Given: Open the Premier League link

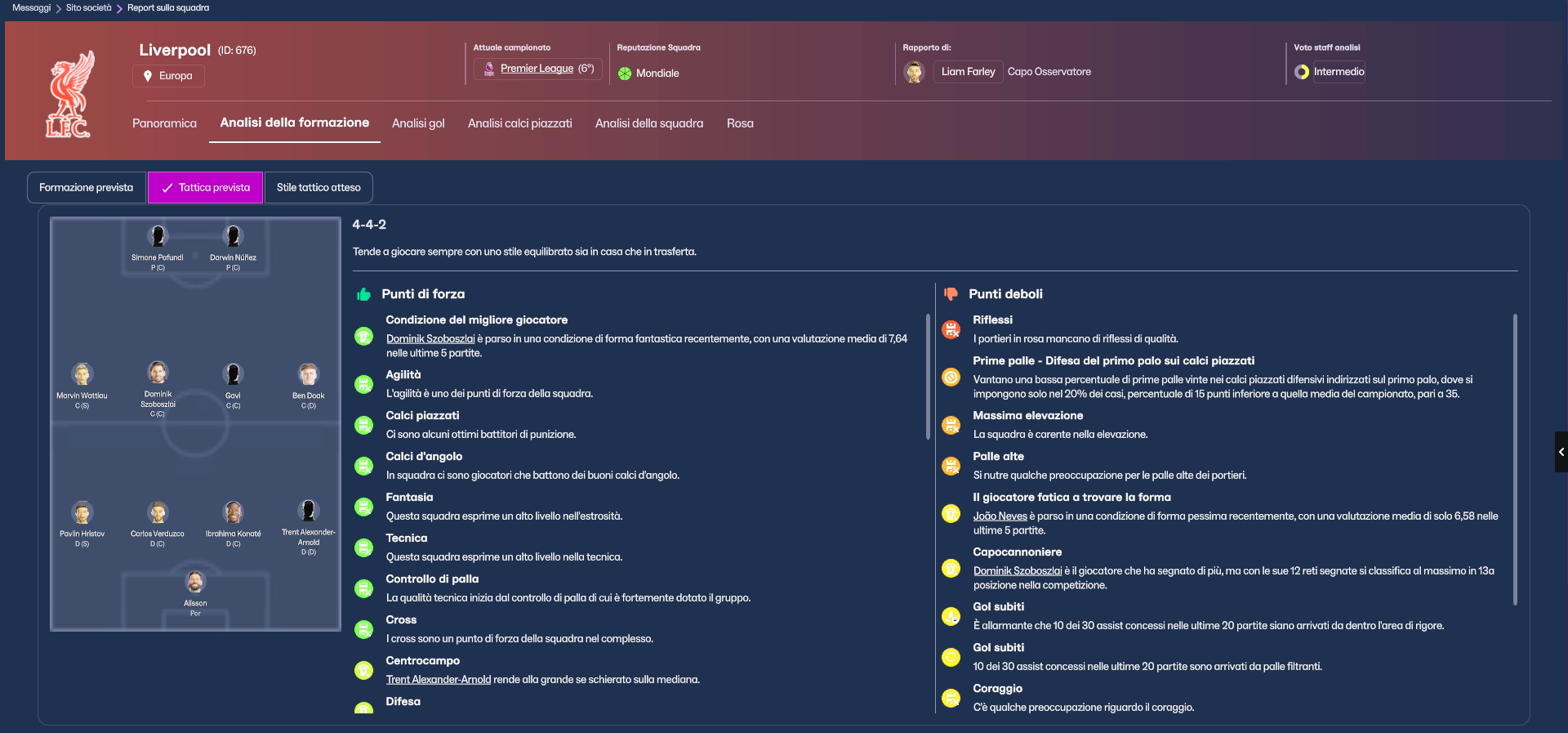Looking at the screenshot, I should pos(537,69).
